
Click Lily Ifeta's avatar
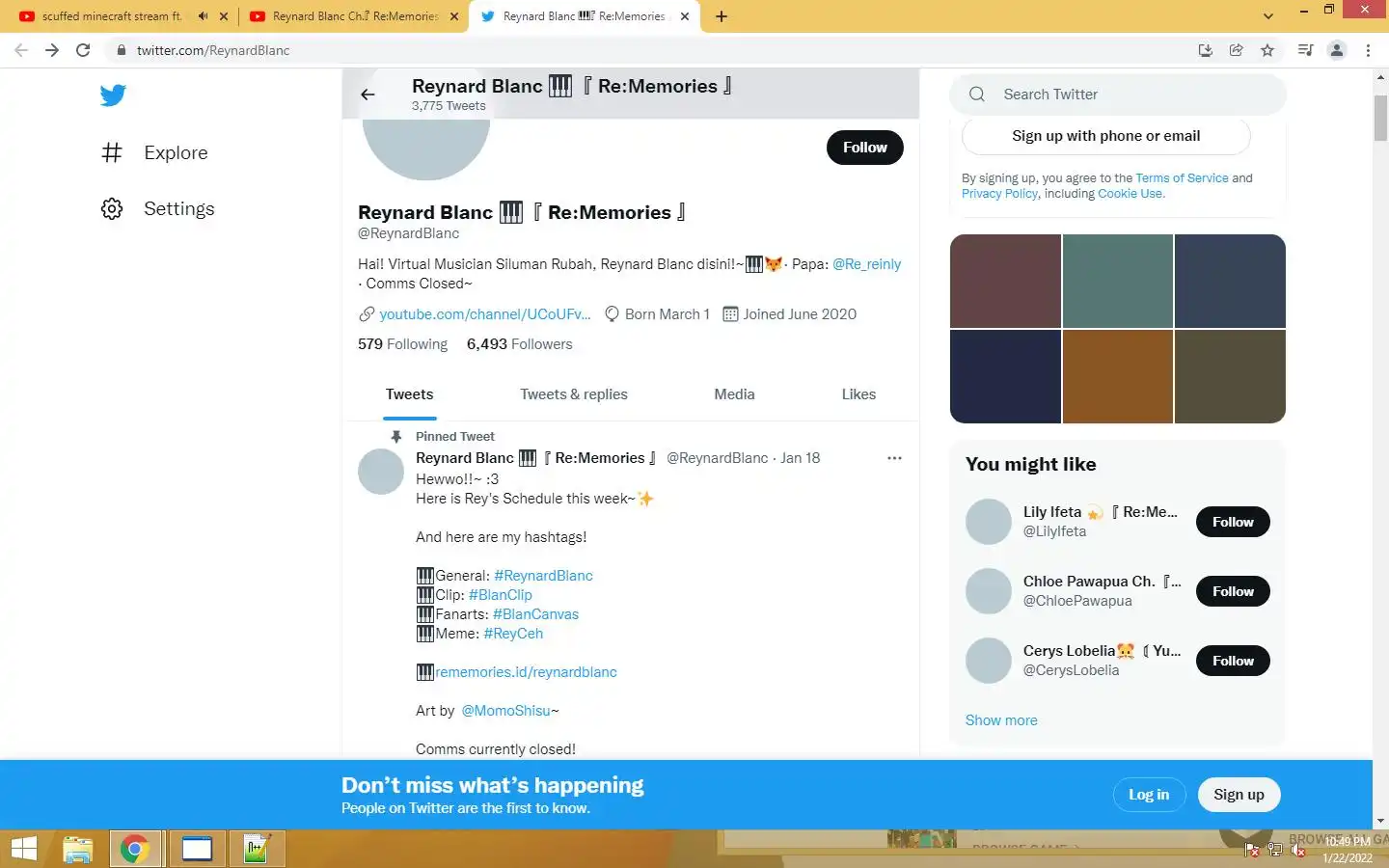[x=989, y=522]
